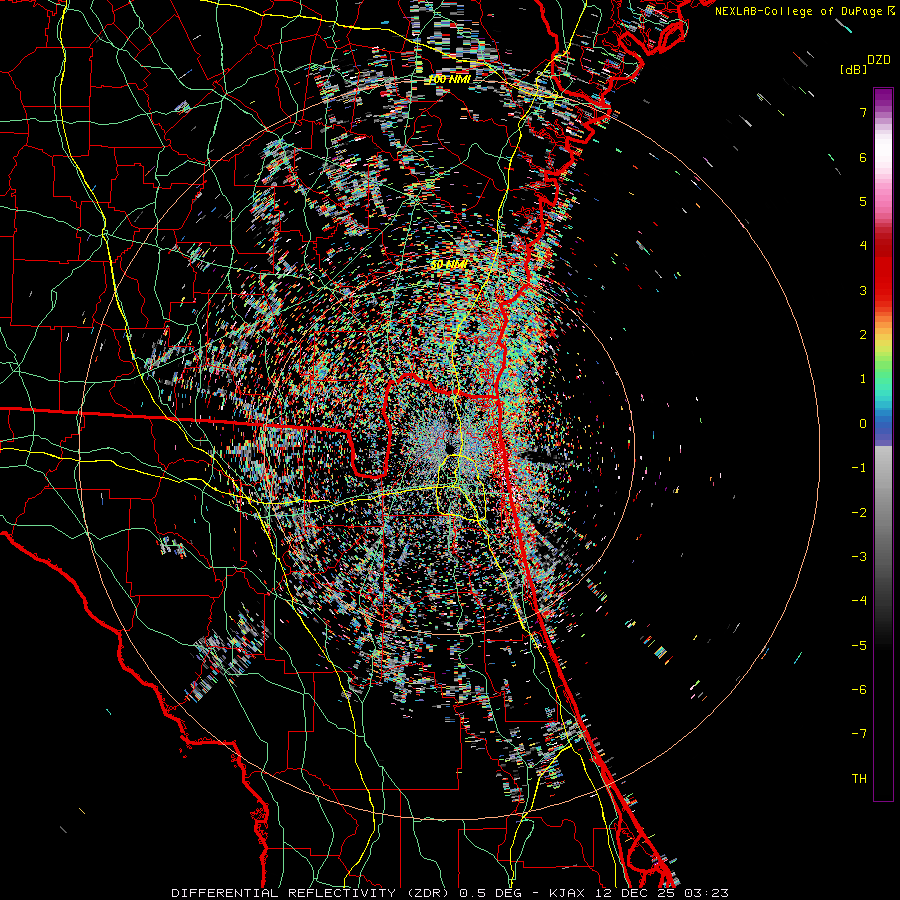Image resolution: width=900 pixels, height=900 pixels.
Task: Click the 5 value on the dB scale
Action: pyautogui.click(x=863, y=201)
